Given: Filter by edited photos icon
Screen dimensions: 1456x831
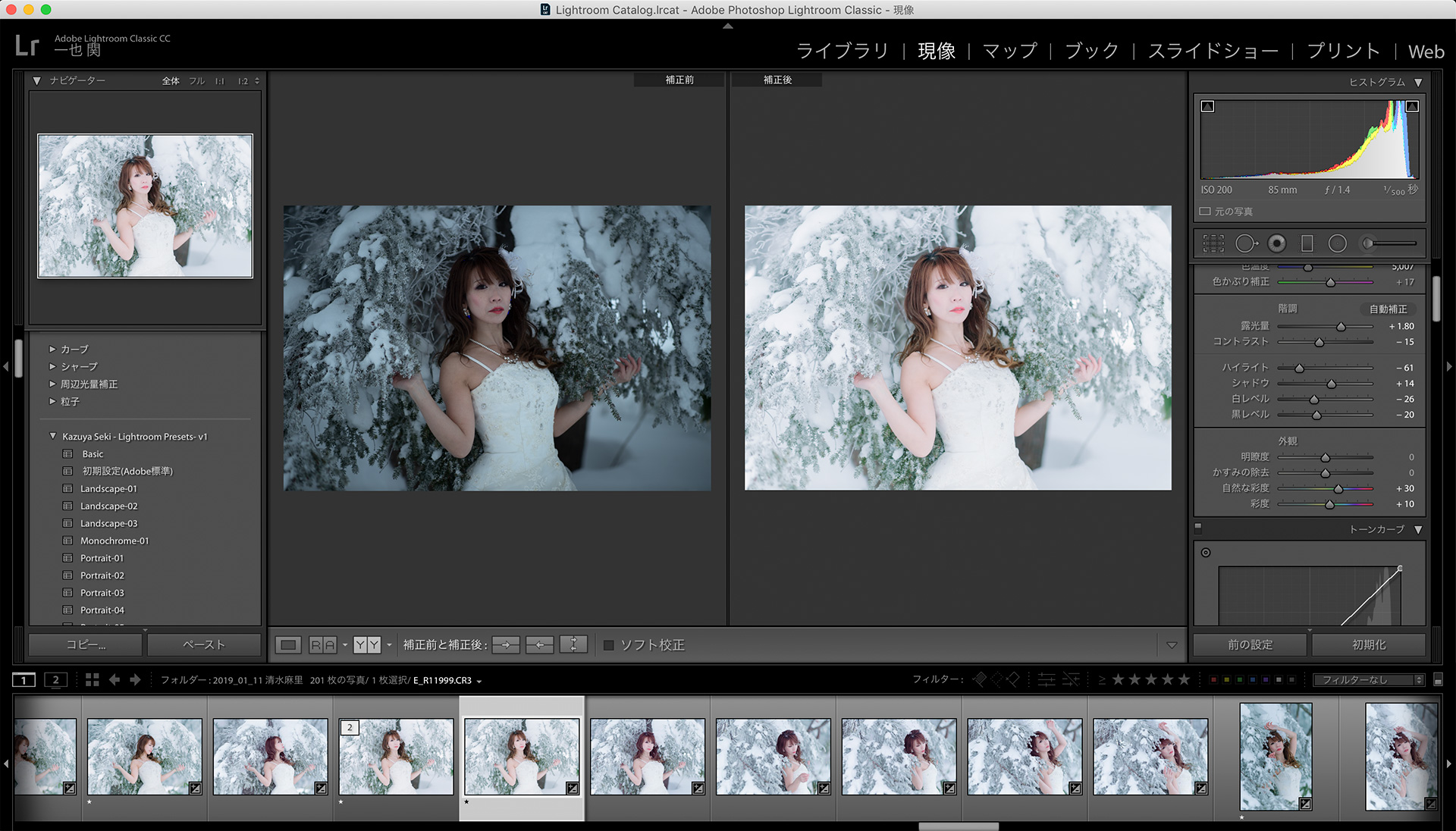Looking at the screenshot, I should tap(1046, 680).
